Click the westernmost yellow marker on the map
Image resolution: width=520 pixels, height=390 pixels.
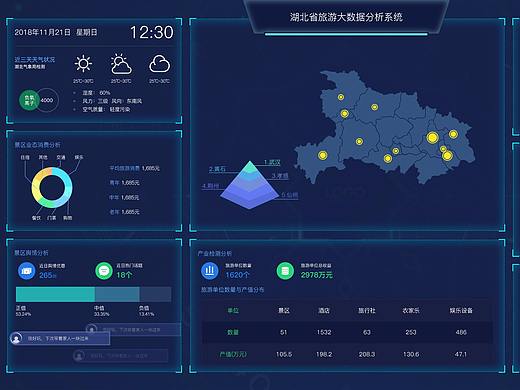pyautogui.click(x=322, y=155)
